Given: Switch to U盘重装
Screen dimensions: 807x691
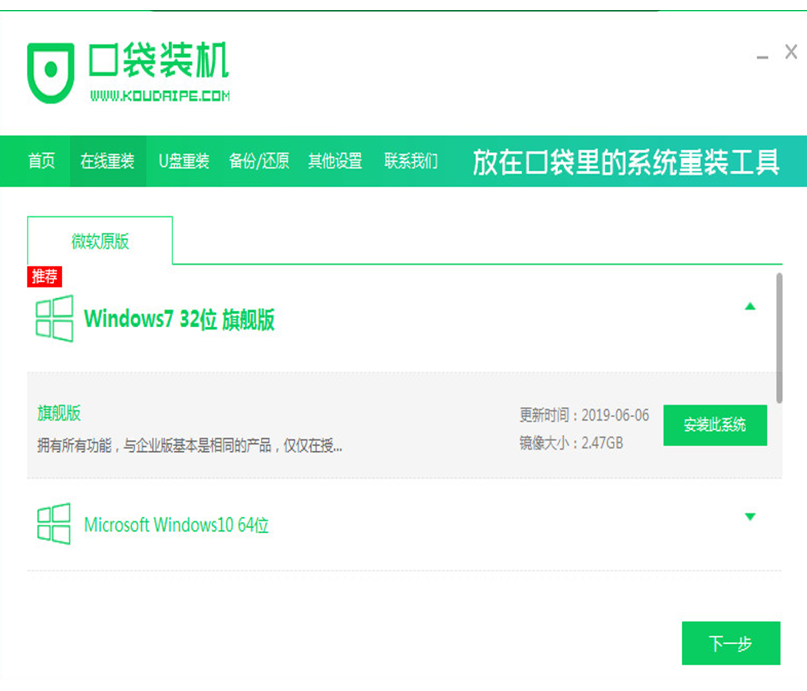Looking at the screenshot, I should [183, 161].
